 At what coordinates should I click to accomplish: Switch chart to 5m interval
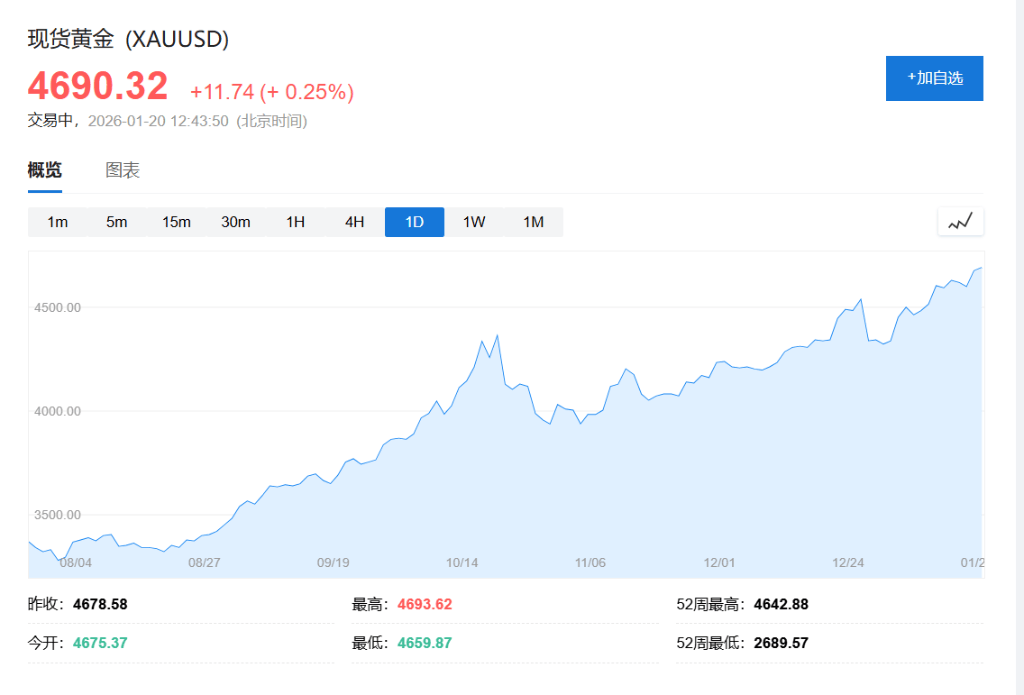pos(117,222)
